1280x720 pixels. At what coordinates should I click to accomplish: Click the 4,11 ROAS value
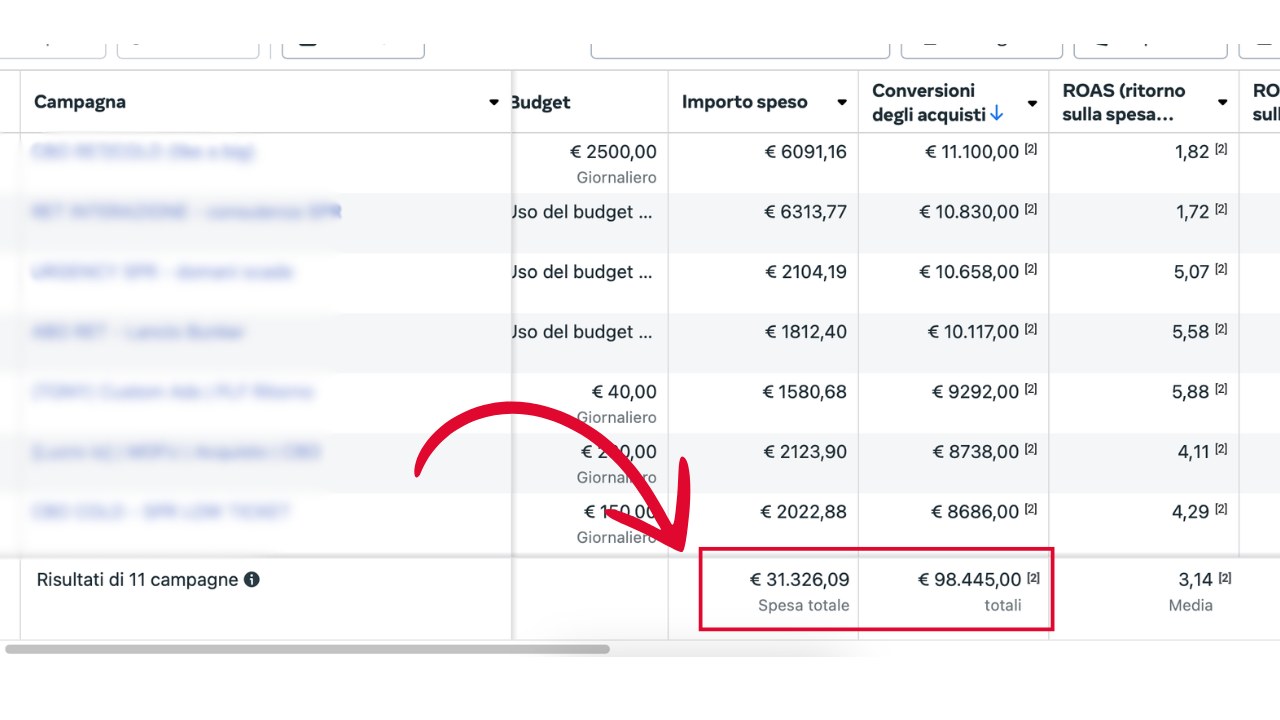tap(1193, 452)
